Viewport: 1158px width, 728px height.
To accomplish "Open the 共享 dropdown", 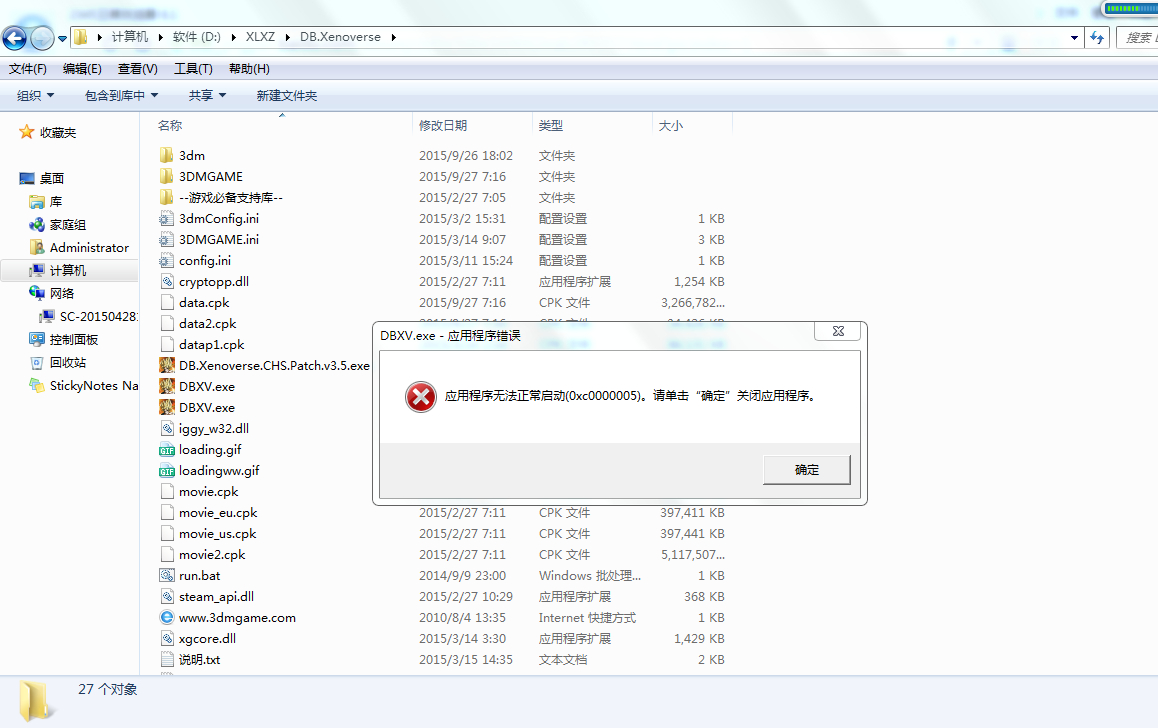I will pos(207,95).
